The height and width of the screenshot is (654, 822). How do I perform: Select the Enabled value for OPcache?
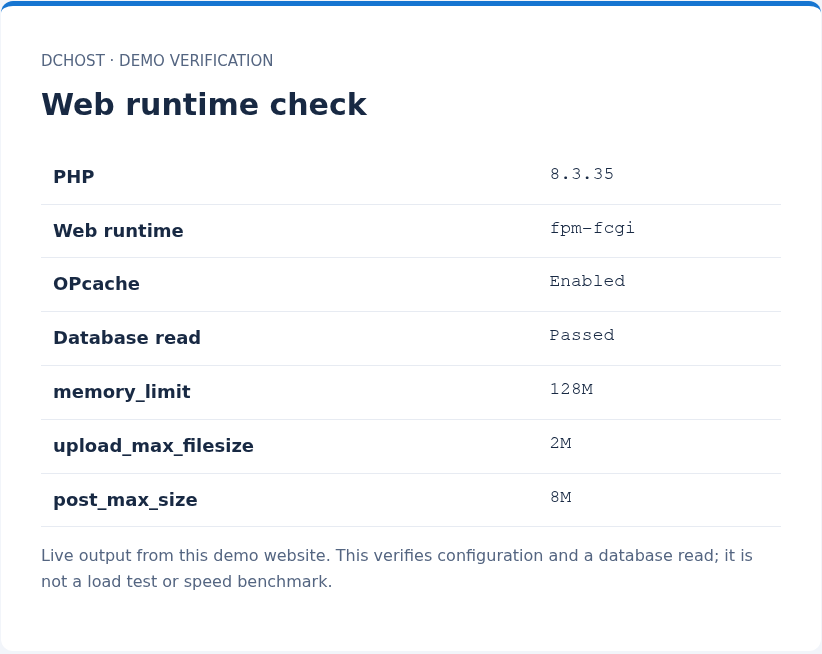[587, 281]
